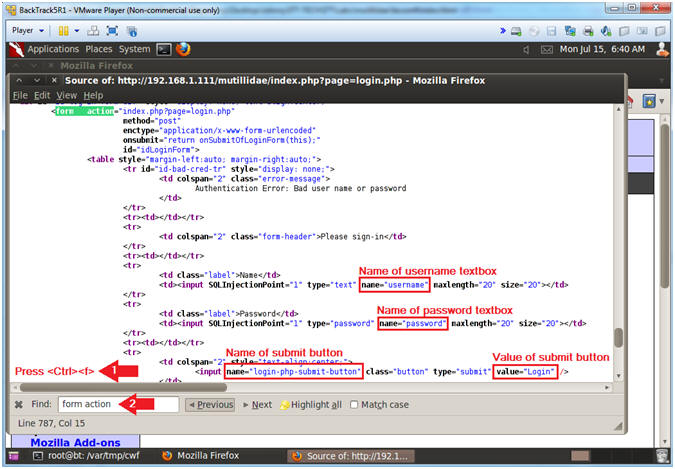Expand the arrow beside the pause button
The height and width of the screenshot is (469, 675).
tap(77, 31)
